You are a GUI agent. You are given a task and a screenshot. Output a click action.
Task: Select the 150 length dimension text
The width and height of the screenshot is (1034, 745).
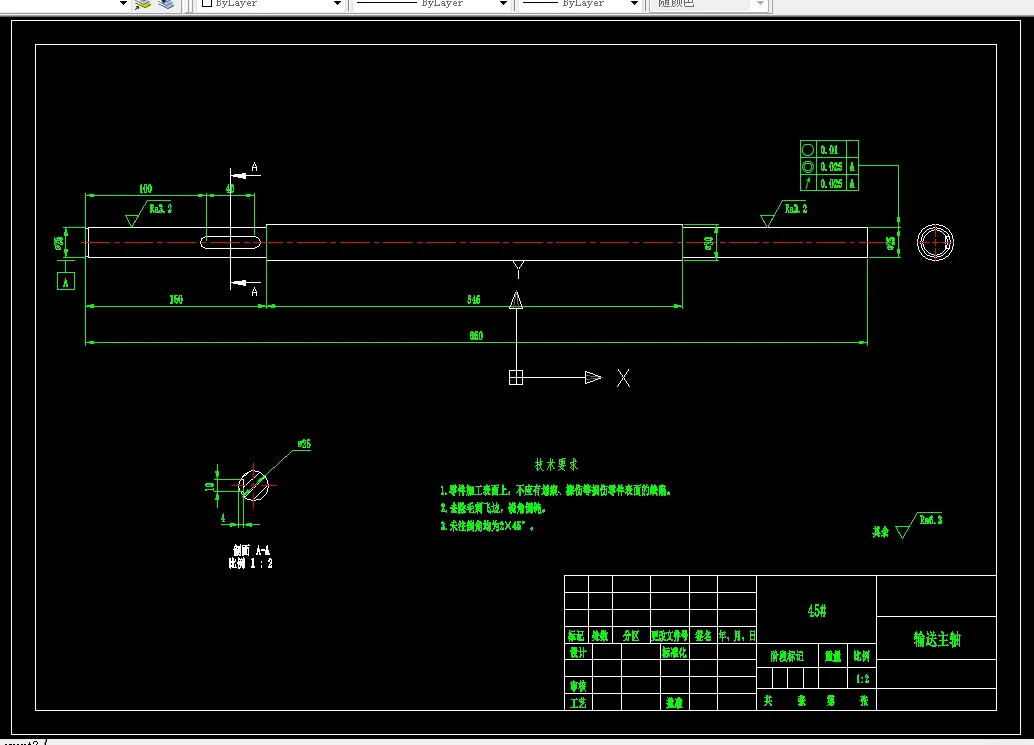tap(176, 299)
